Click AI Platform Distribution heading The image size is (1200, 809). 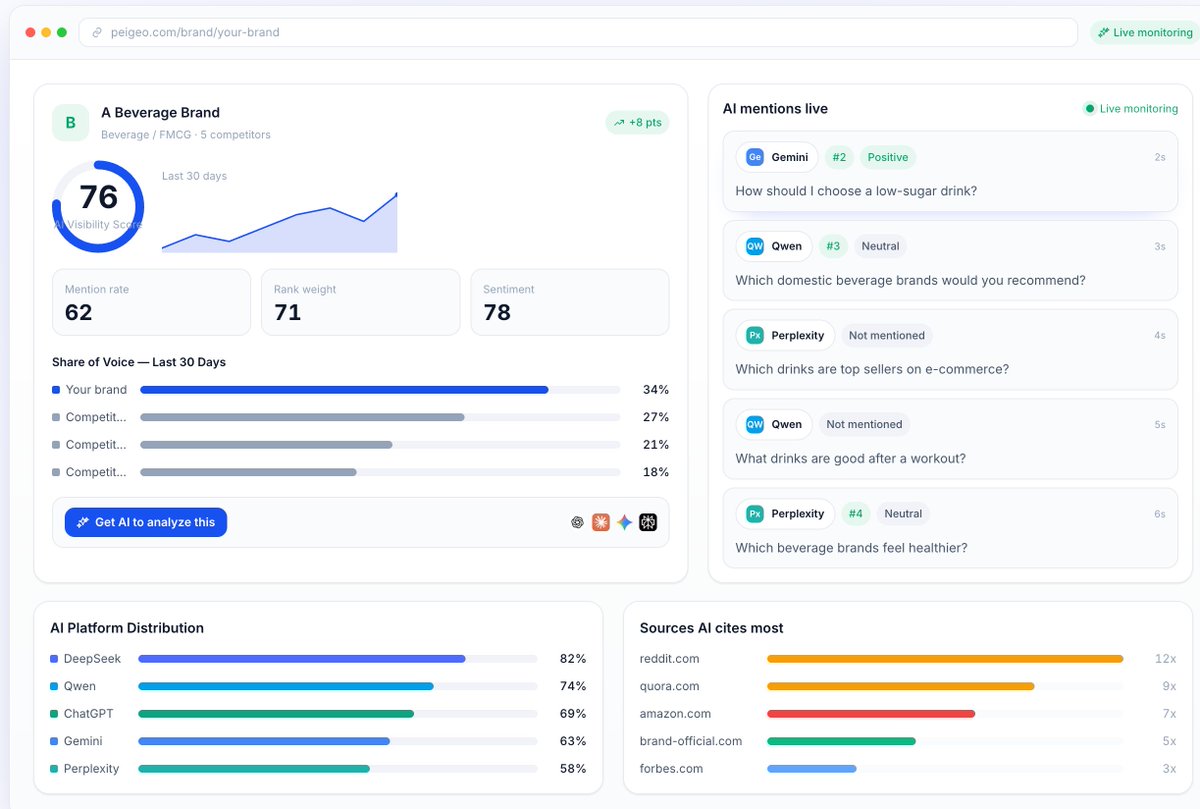(127, 628)
